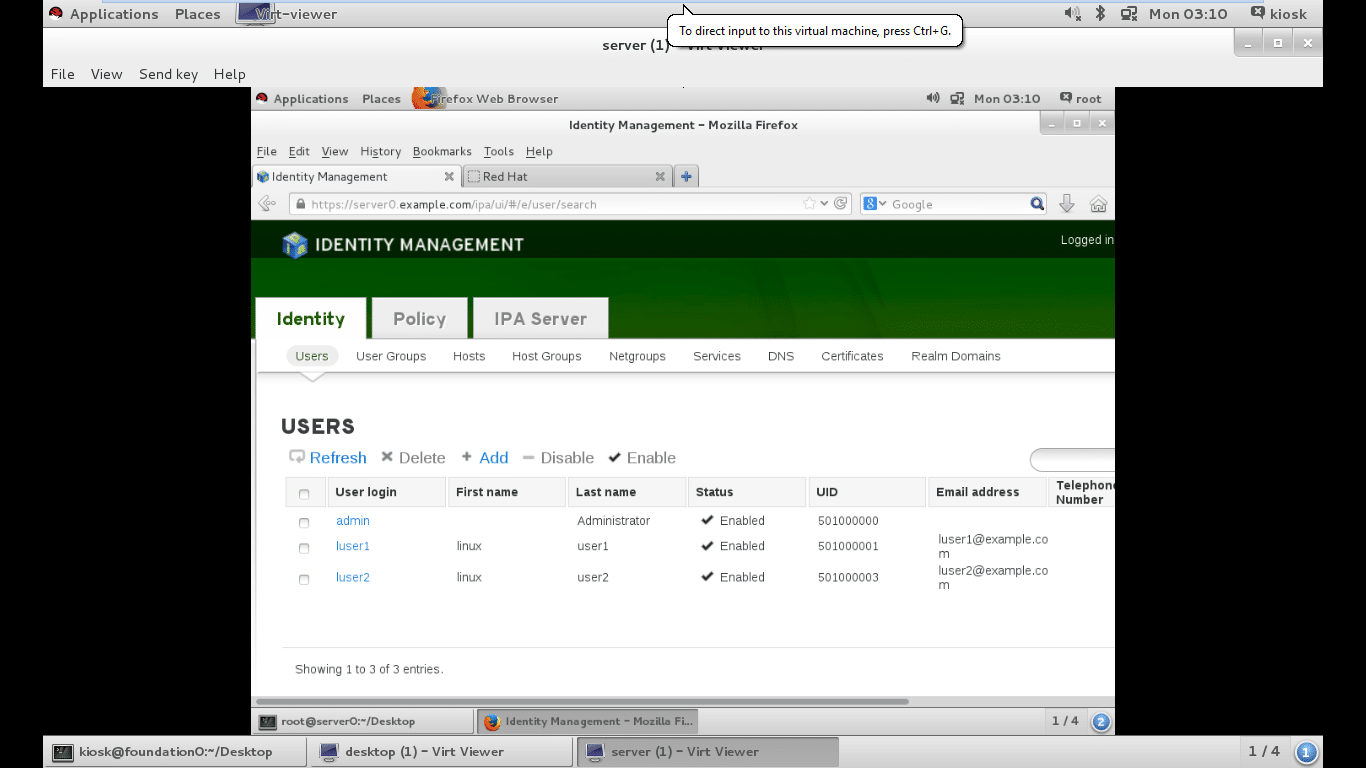Click the Firefox downloads arrow icon

1066,204
